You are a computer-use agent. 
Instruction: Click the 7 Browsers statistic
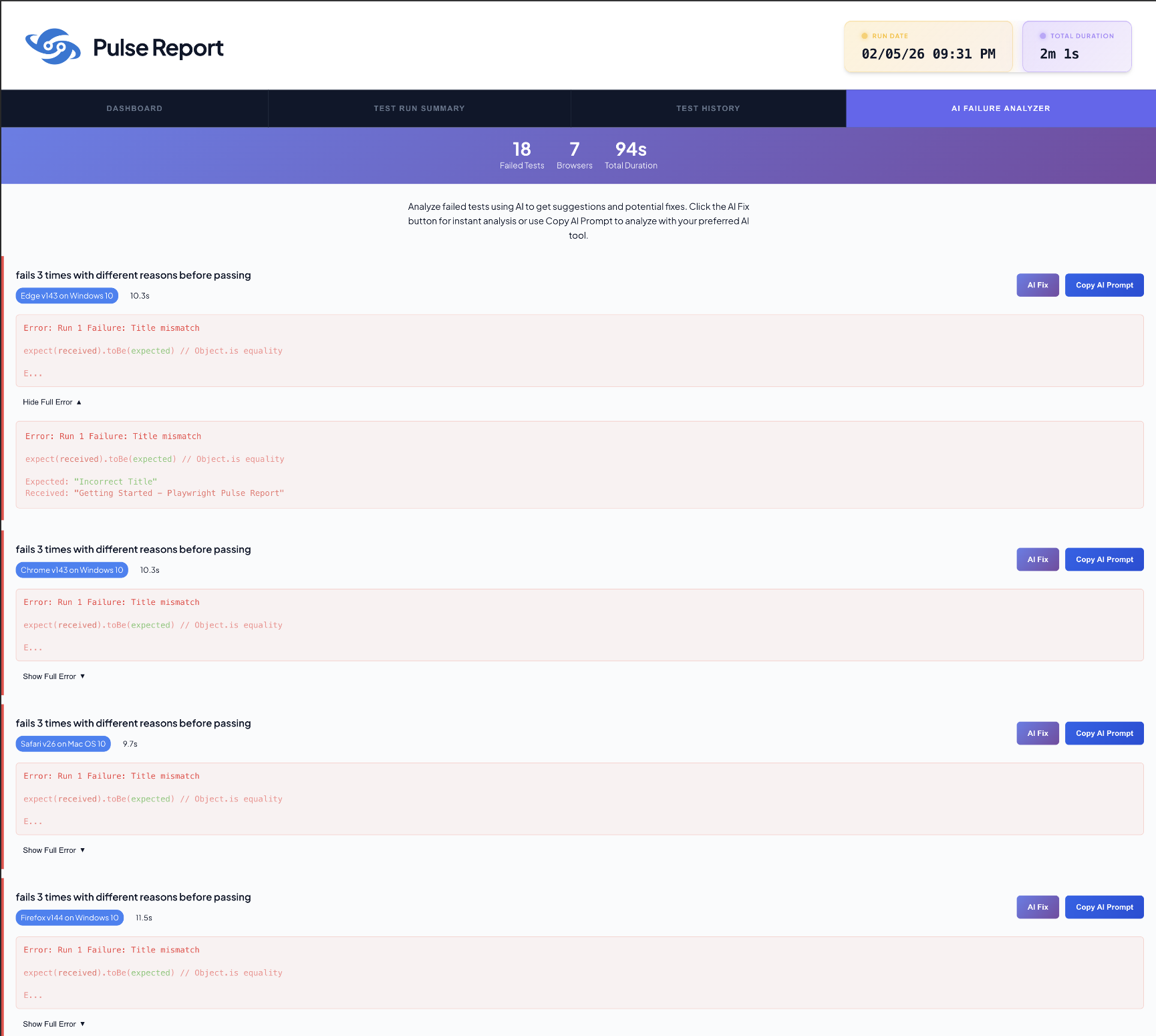coord(574,155)
